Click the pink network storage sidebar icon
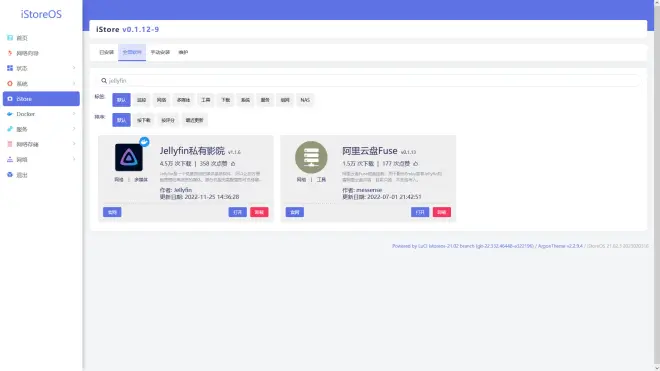 [x=10, y=144]
